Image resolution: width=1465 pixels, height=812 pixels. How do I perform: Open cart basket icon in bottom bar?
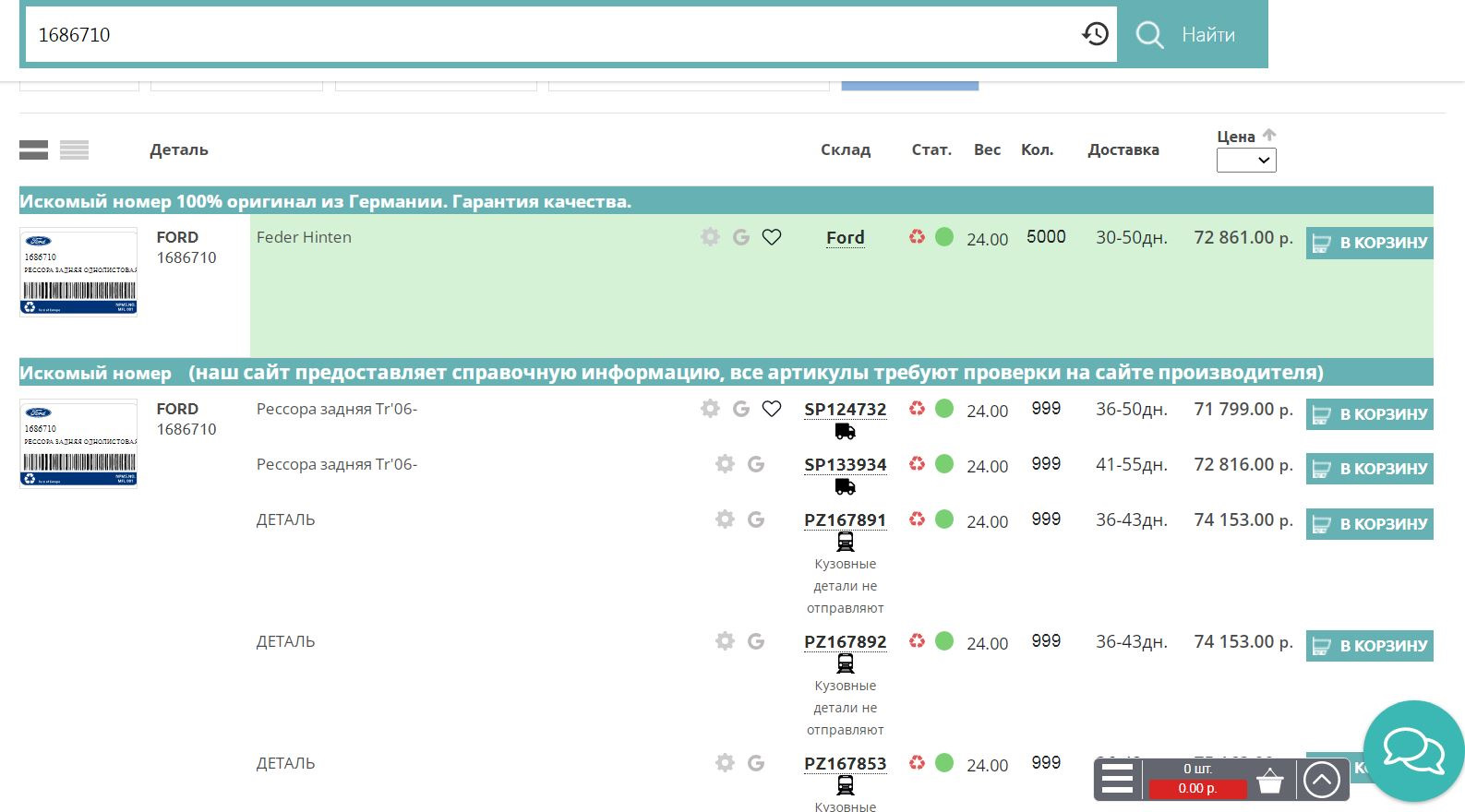(1270, 781)
